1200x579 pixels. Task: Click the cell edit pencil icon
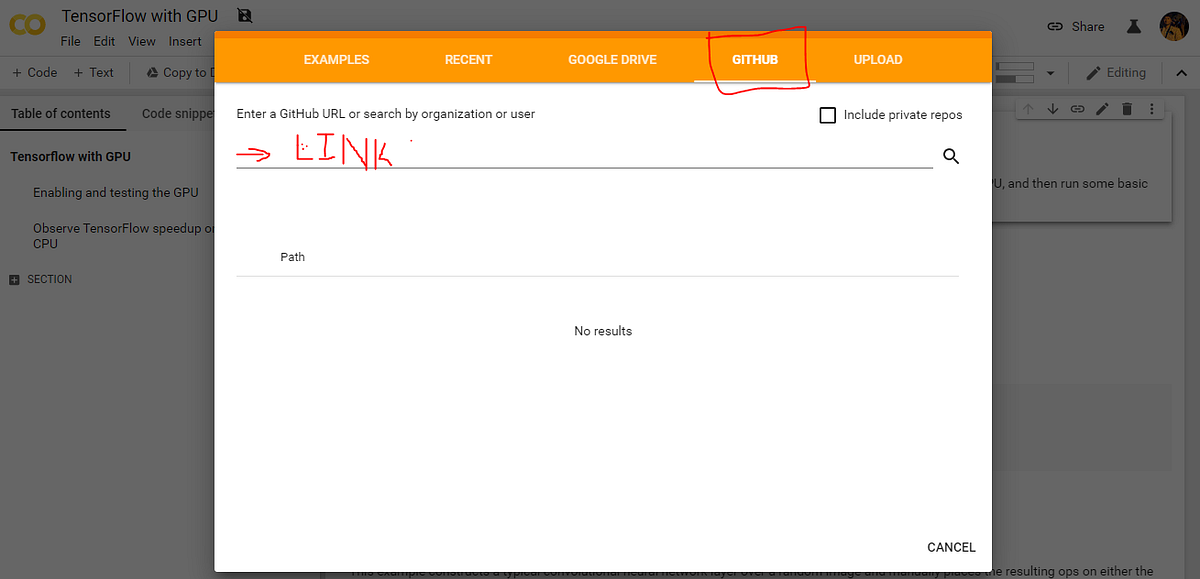(1102, 109)
